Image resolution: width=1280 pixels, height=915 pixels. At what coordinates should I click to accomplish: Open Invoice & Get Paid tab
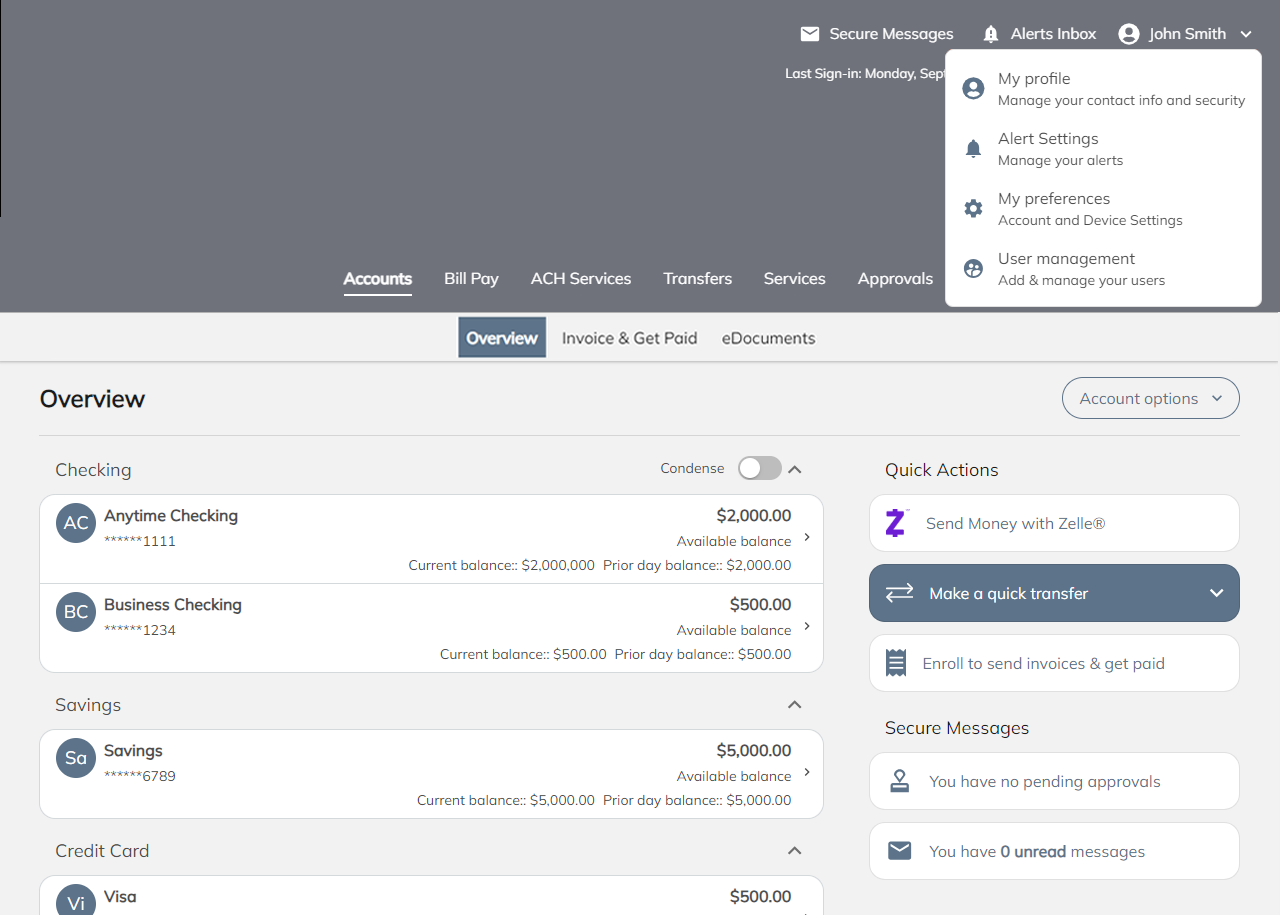[x=629, y=338]
